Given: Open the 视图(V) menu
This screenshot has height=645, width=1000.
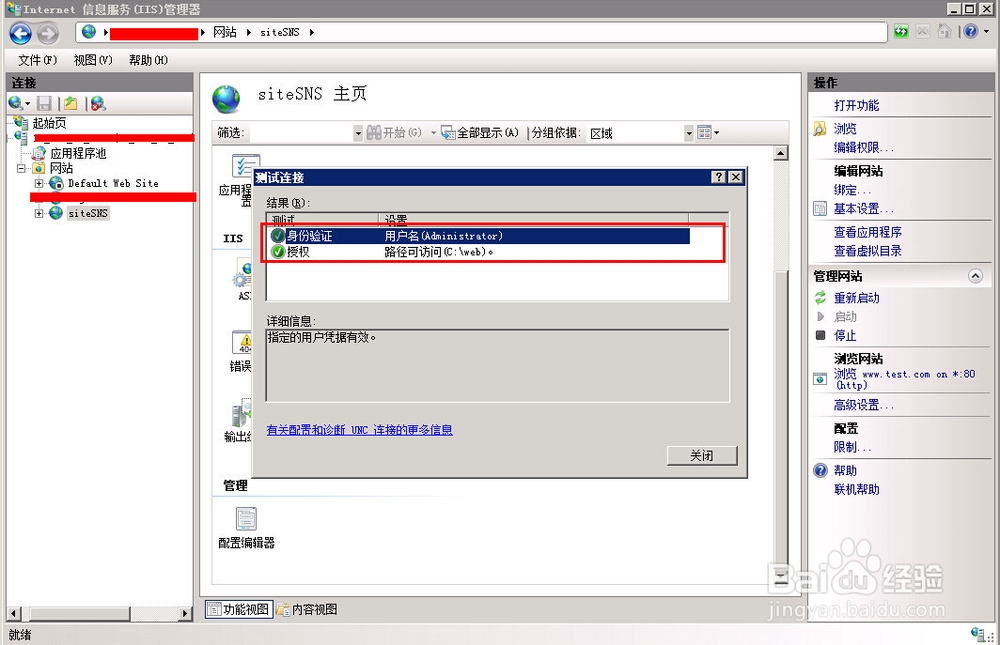Looking at the screenshot, I should click(x=91, y=59).
